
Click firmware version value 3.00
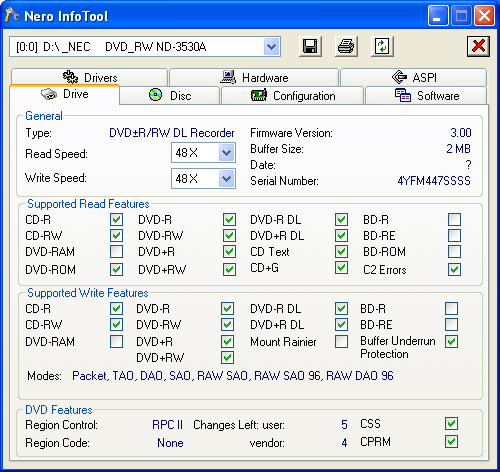(x=461, y=133)
